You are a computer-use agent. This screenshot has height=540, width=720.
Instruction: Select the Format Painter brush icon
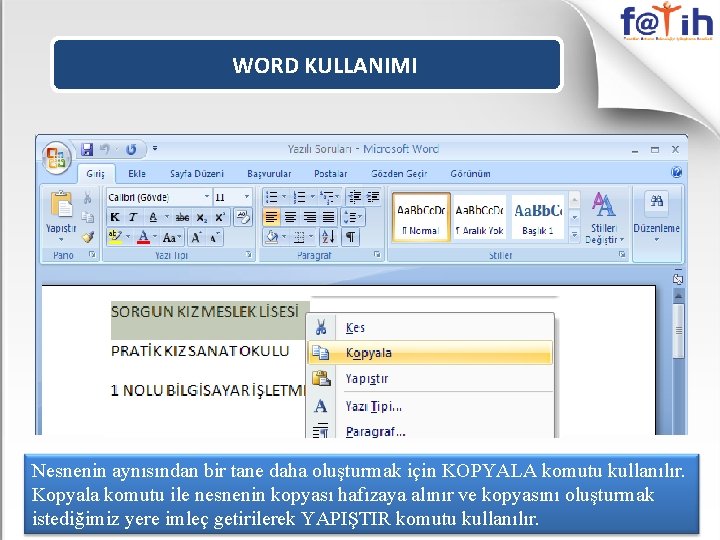coord(87,236)
